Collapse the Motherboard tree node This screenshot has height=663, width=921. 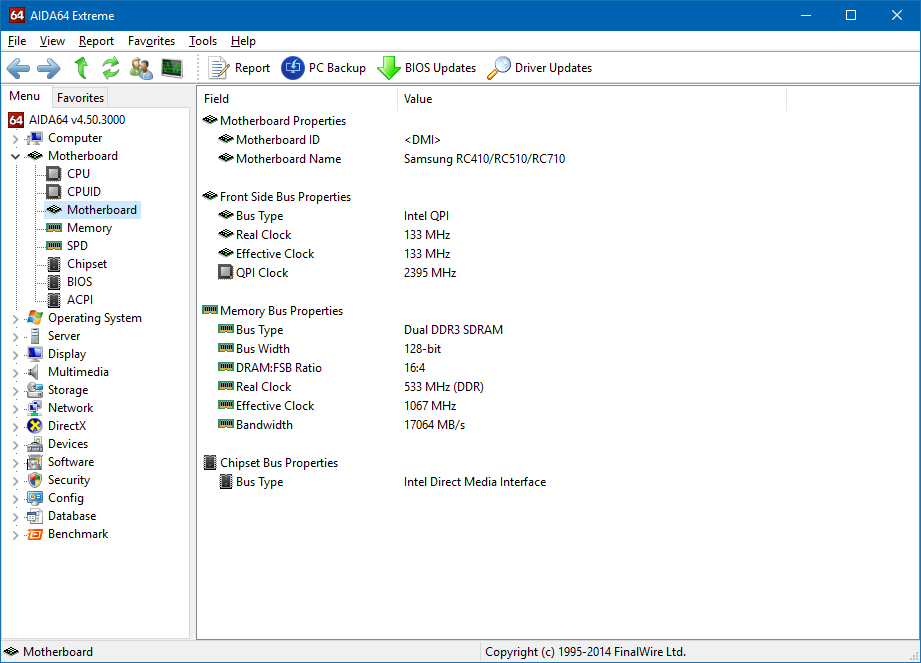[16, 156]
